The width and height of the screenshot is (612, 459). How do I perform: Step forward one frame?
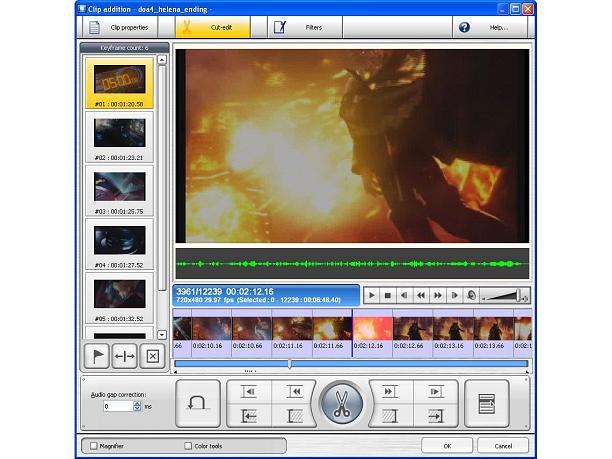pos(454,295)
